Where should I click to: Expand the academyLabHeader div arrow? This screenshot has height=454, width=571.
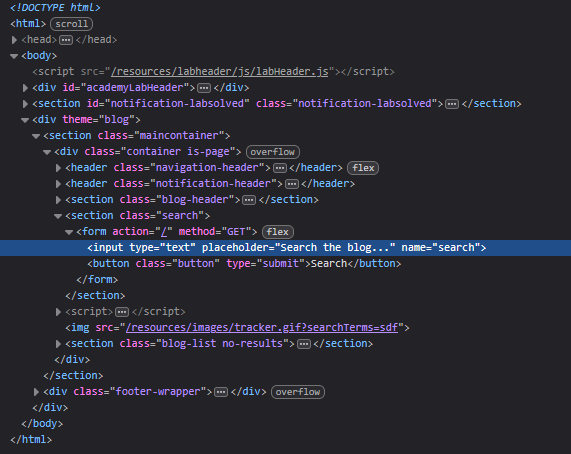(x=25, y=88)
